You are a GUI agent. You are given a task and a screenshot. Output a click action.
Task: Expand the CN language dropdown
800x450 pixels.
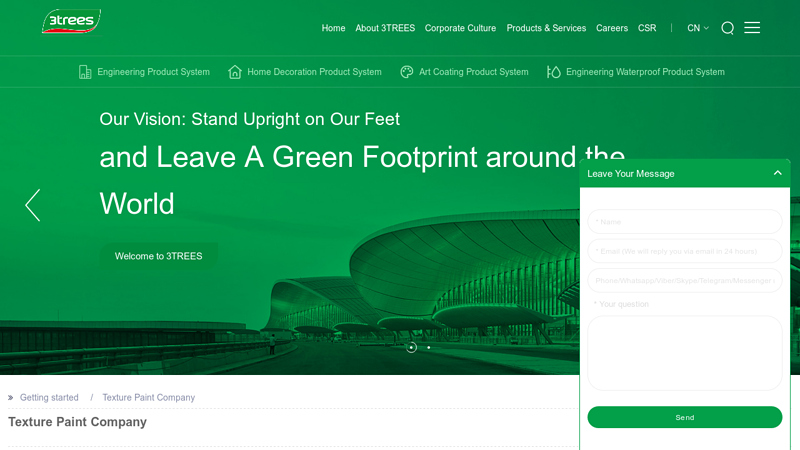(x=697, y=28)
